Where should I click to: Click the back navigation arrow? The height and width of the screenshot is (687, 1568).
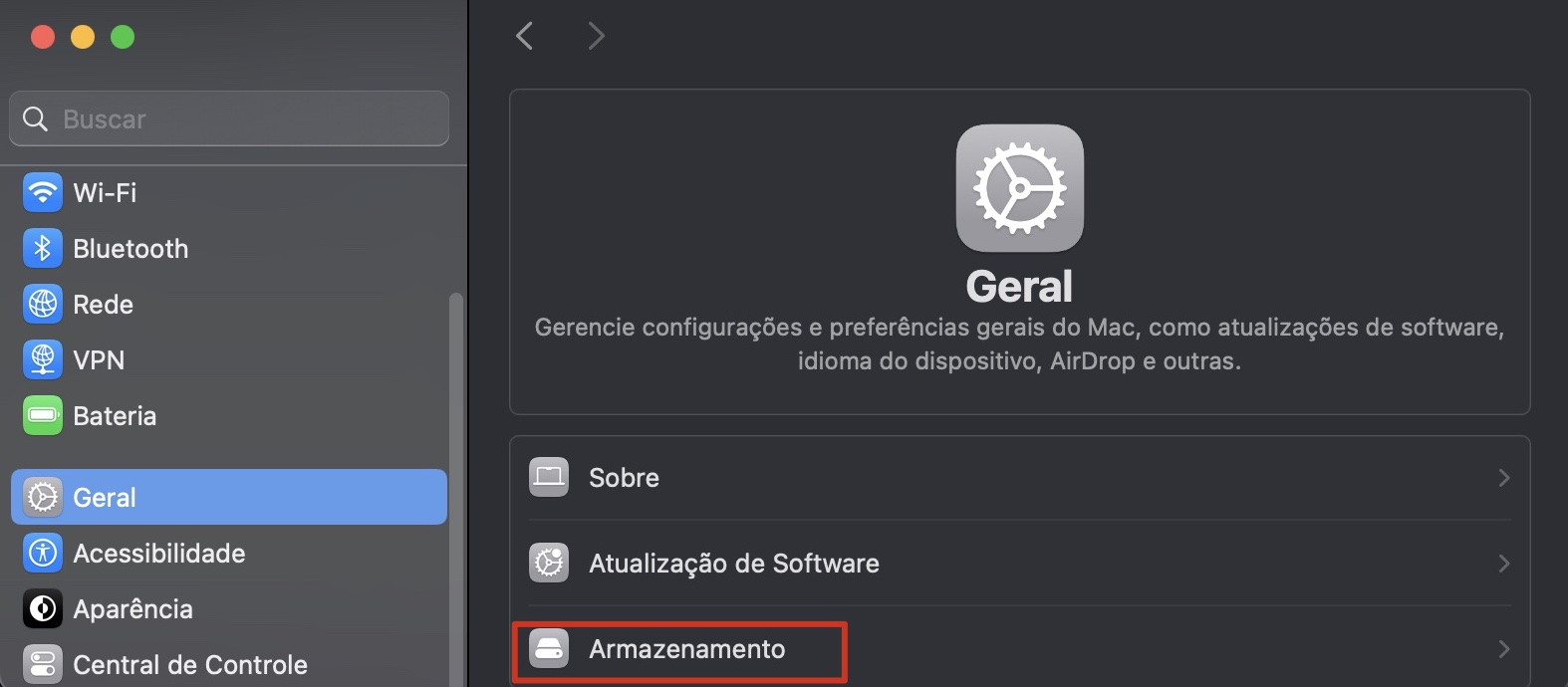[x=525, y=35]
